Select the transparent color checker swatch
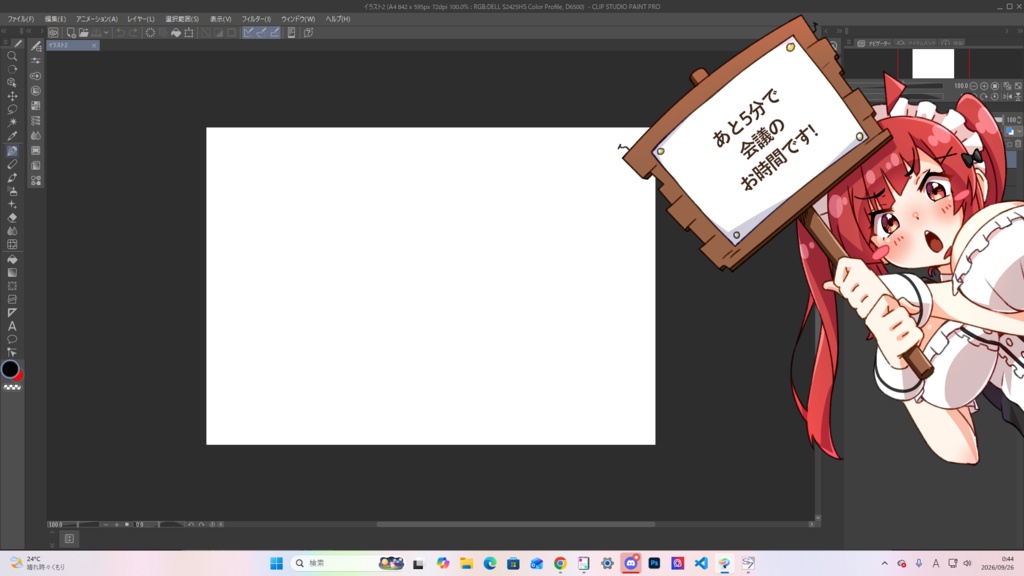Image resolution: width=1024 pixels, height=576 pixels. pyautogui.click(x=12, y=387)
